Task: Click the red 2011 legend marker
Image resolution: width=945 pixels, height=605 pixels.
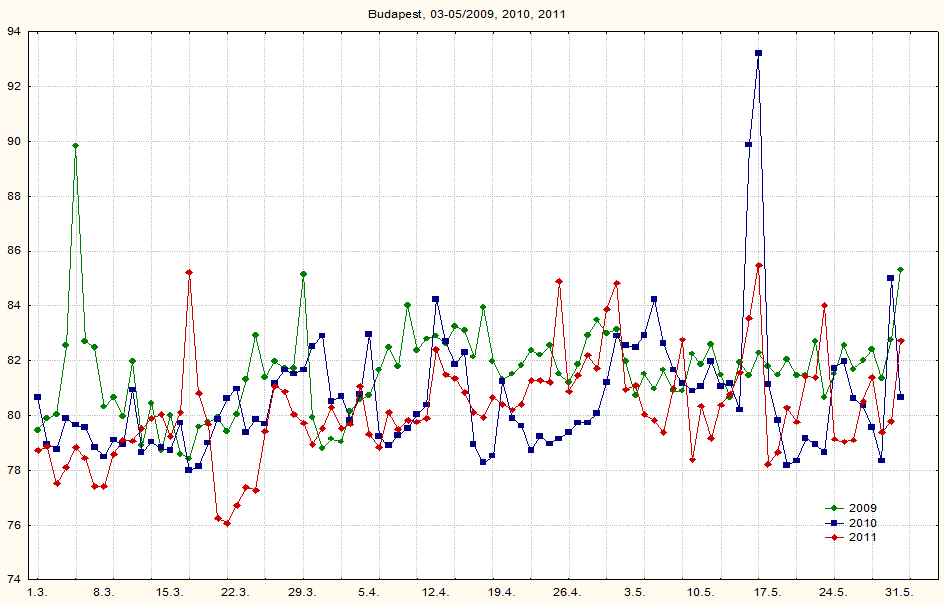Action: coord(831,538)
